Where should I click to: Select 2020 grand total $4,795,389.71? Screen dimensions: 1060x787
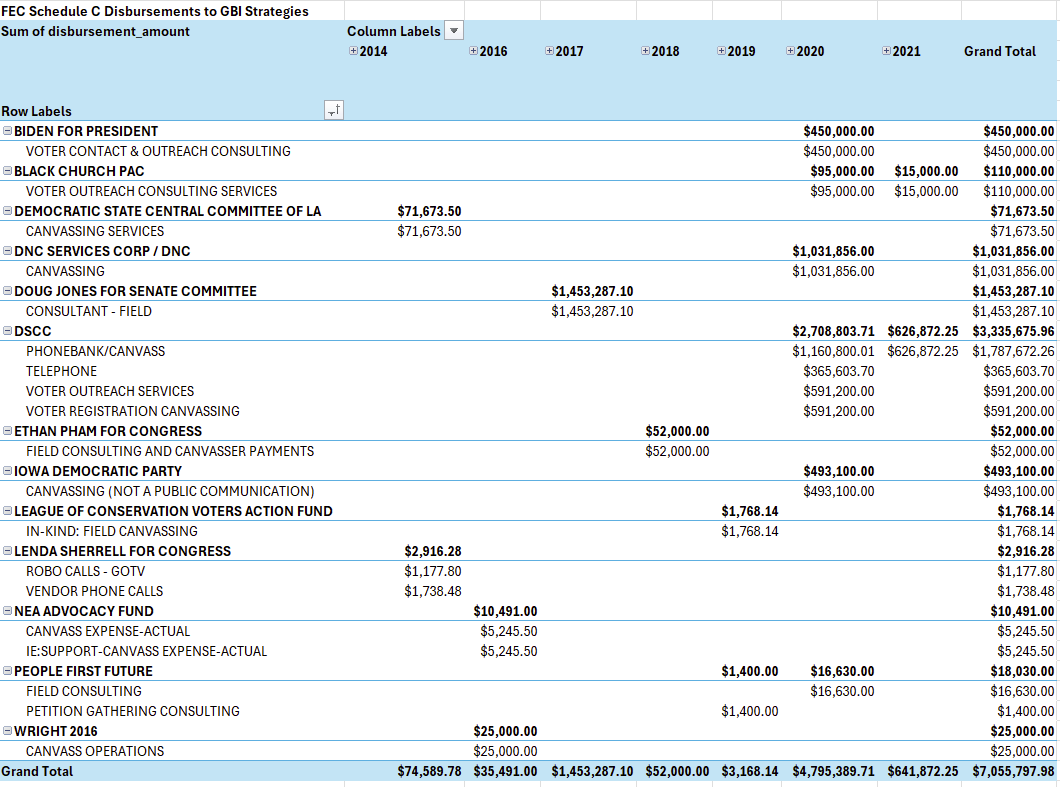(834, 771)
